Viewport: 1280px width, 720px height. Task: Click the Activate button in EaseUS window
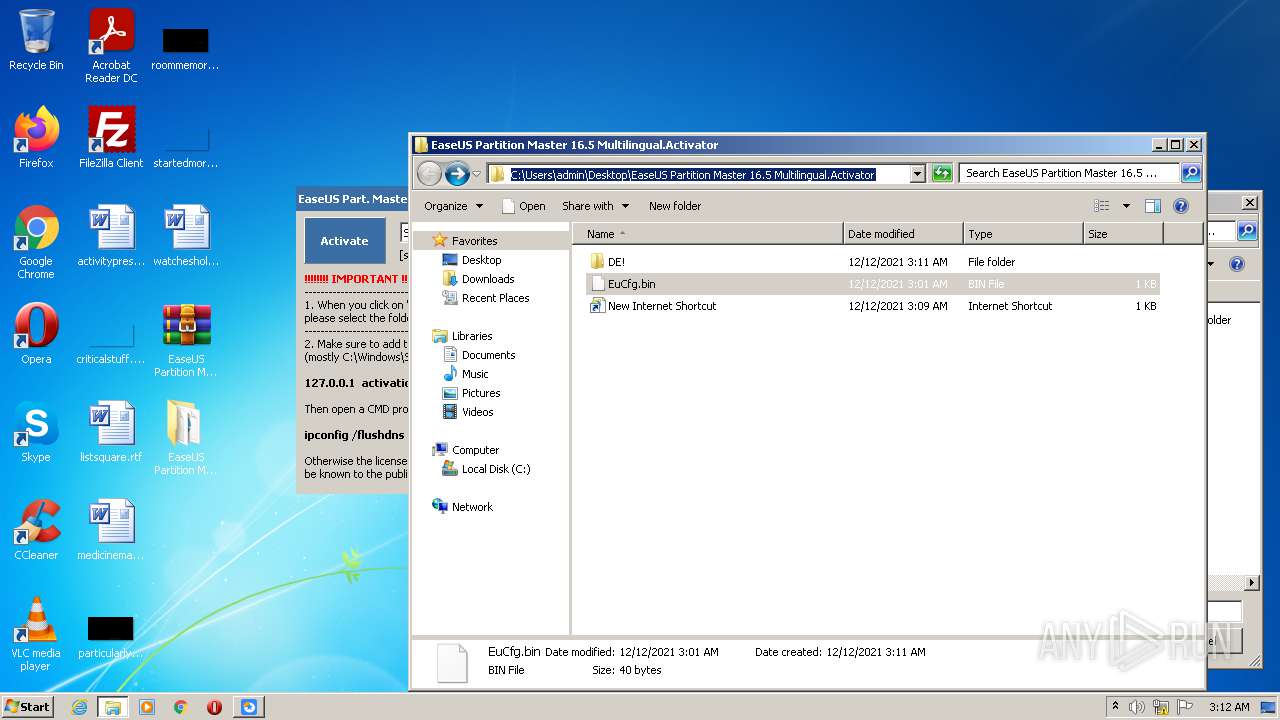344,241
